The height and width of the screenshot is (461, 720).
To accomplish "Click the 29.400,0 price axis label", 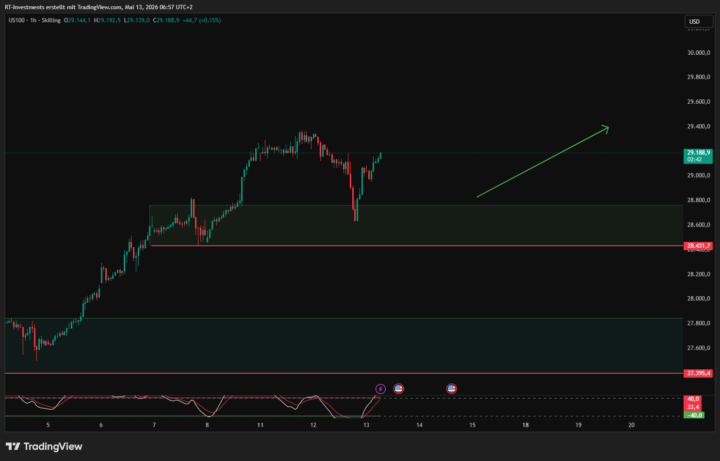I will [698, 126].
